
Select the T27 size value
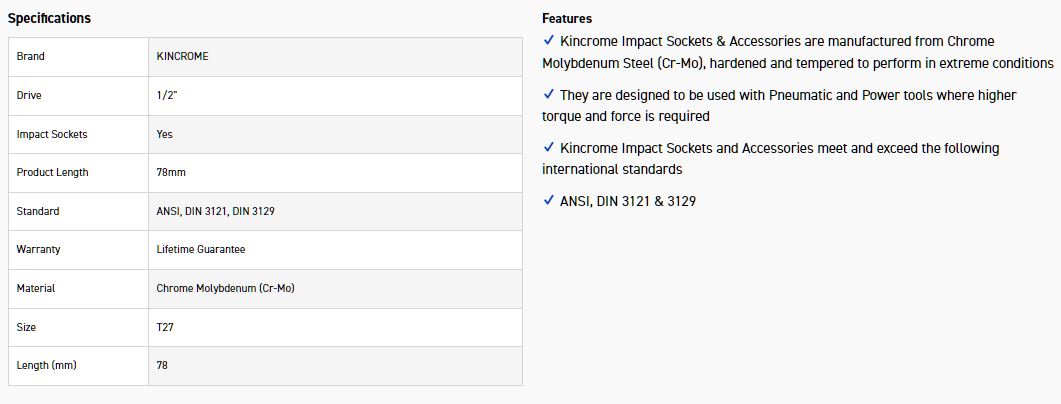tap(166, 327)
